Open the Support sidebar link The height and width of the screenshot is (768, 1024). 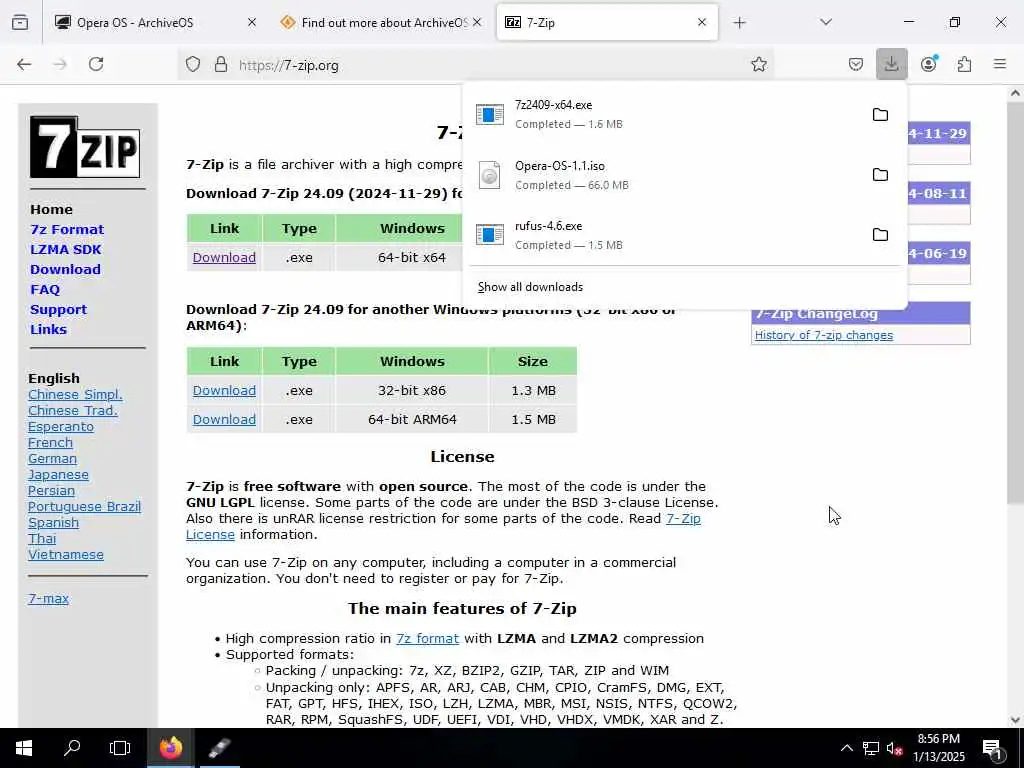(x=58, y=310)
